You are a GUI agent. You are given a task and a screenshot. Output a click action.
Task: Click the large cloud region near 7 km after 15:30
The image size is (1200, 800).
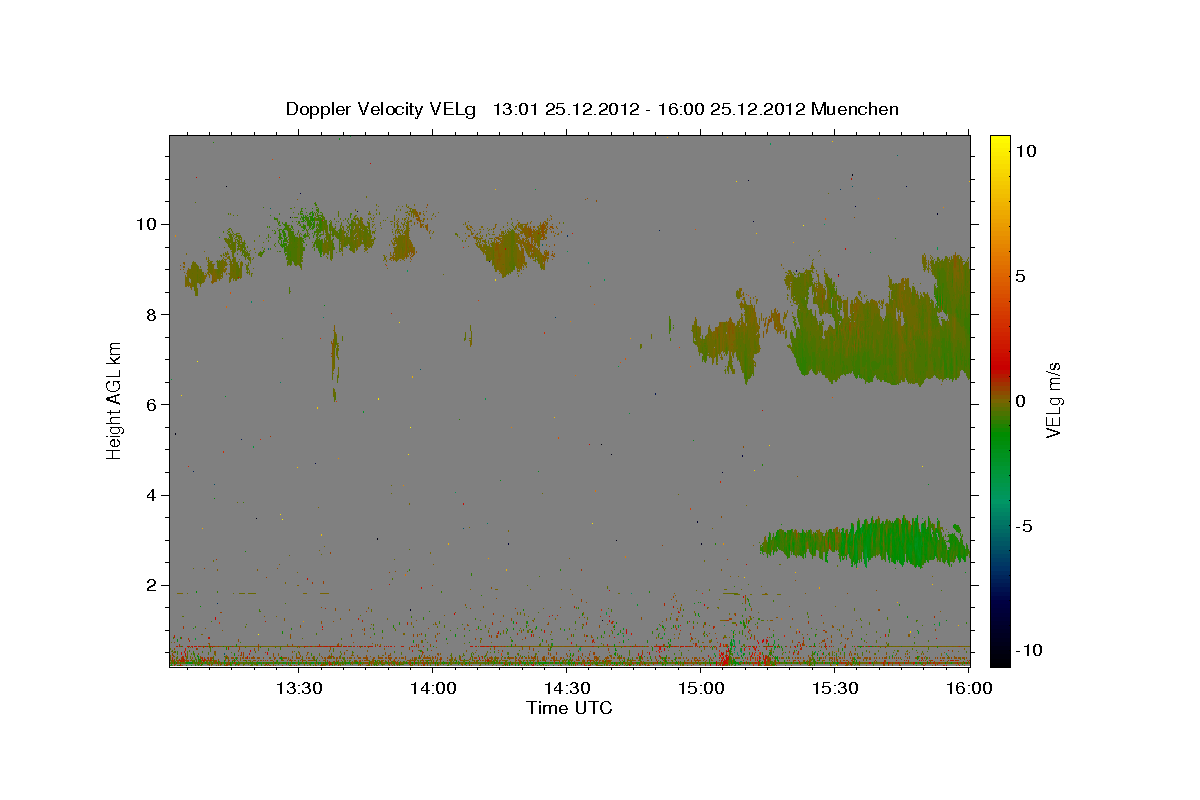point(880,330)
